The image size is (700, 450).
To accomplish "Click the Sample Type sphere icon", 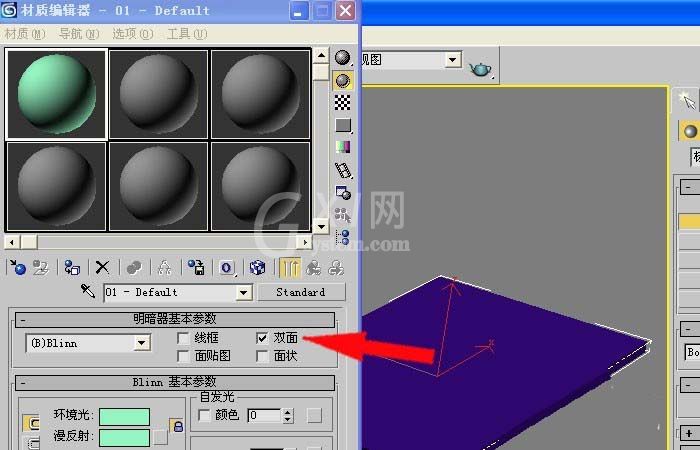I will click(343, 58).
